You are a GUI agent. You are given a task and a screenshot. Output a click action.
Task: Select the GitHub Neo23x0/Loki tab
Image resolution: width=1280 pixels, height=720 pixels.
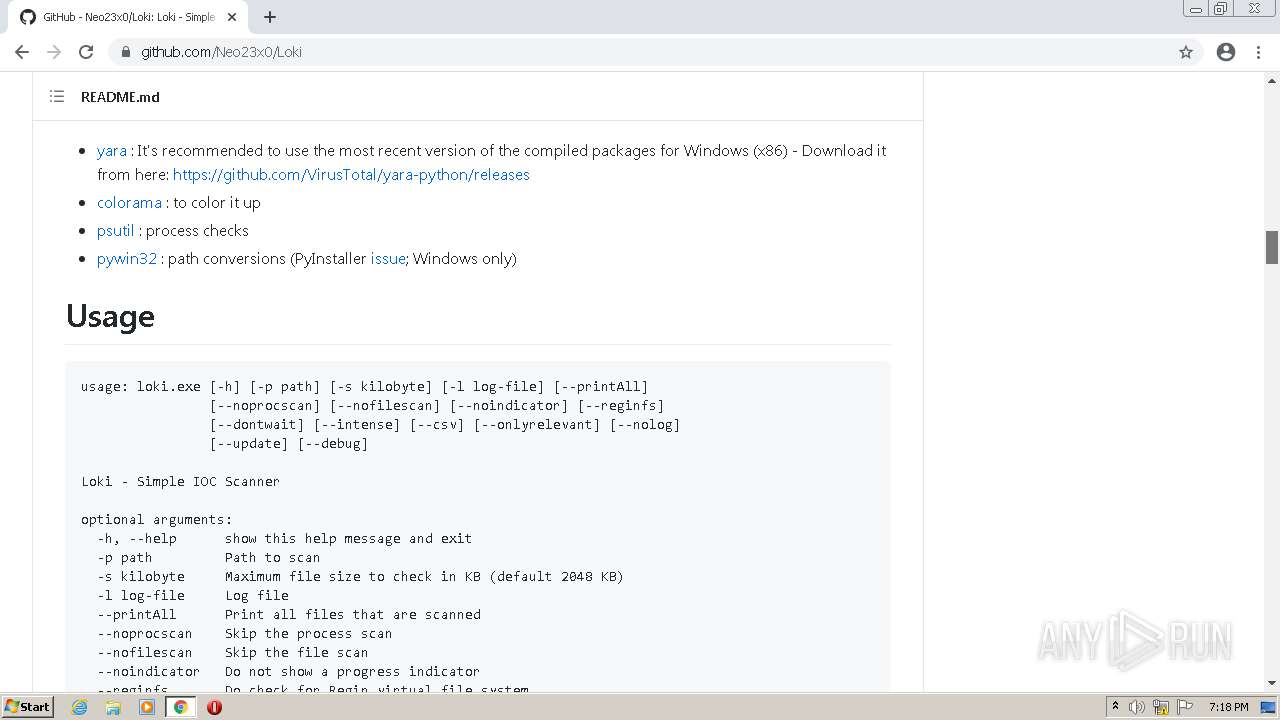(x=127, y=17)
